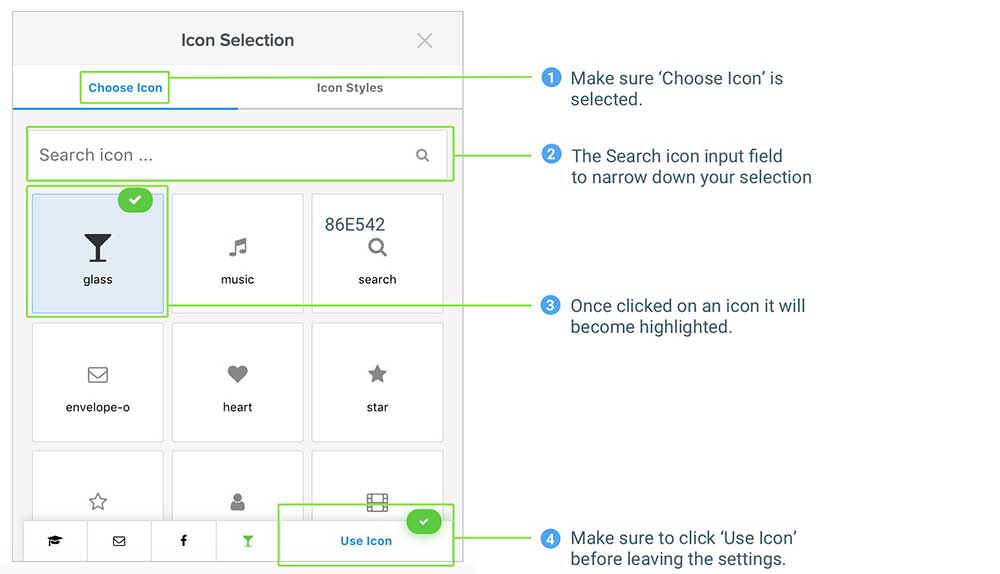1000x574 pixels.
Task: Click the Search icon input field
Action: 220,155
